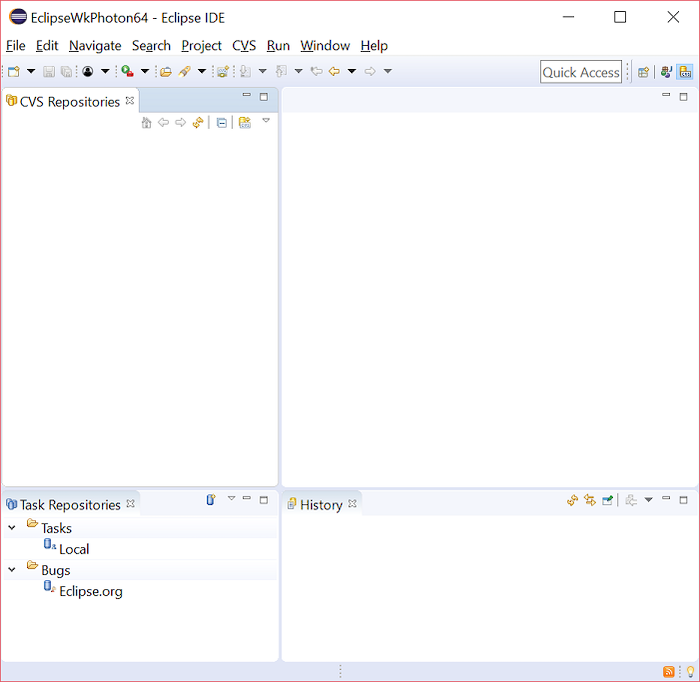The height and width of the screenshot is (682, 700).
Task: Click the Open Type folder toolbar icon
Action: [x=166, y=72]
